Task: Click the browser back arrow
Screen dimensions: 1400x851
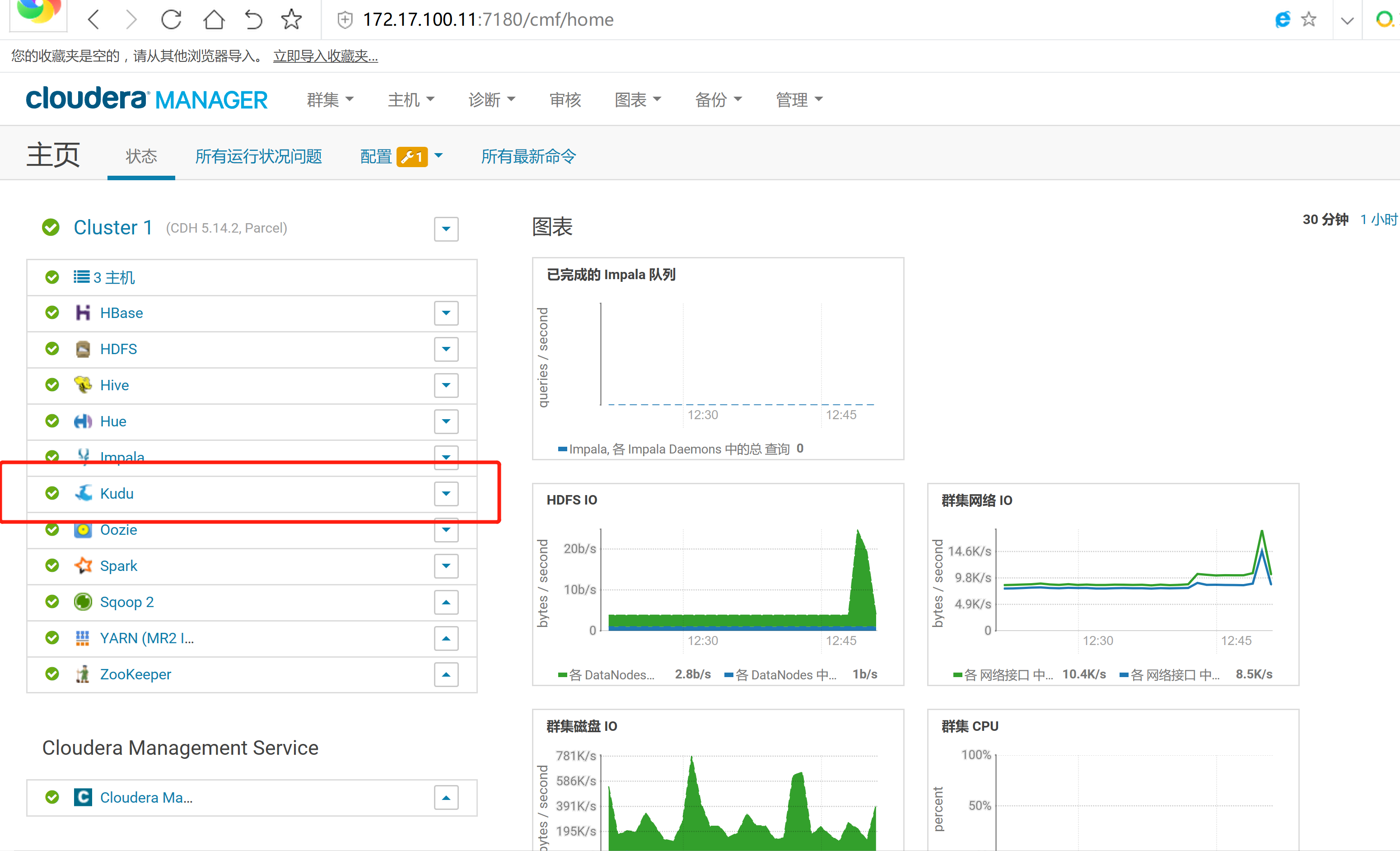Action: click(x=94, y=19)
